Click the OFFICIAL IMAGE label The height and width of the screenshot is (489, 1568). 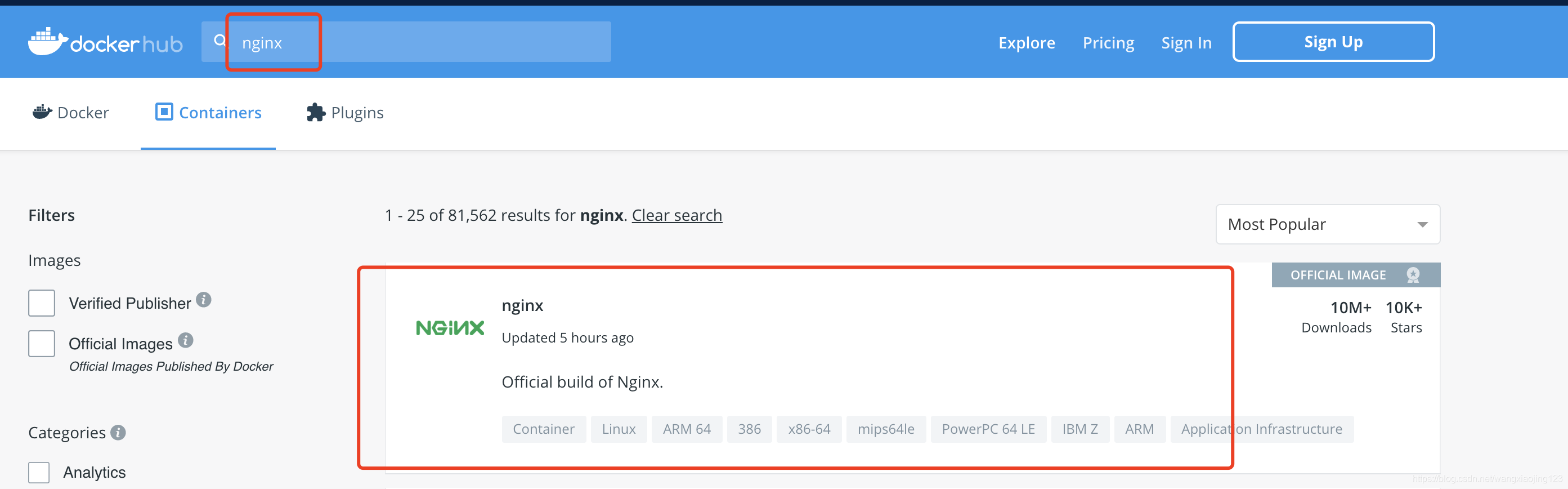[x=1337, y=275]
